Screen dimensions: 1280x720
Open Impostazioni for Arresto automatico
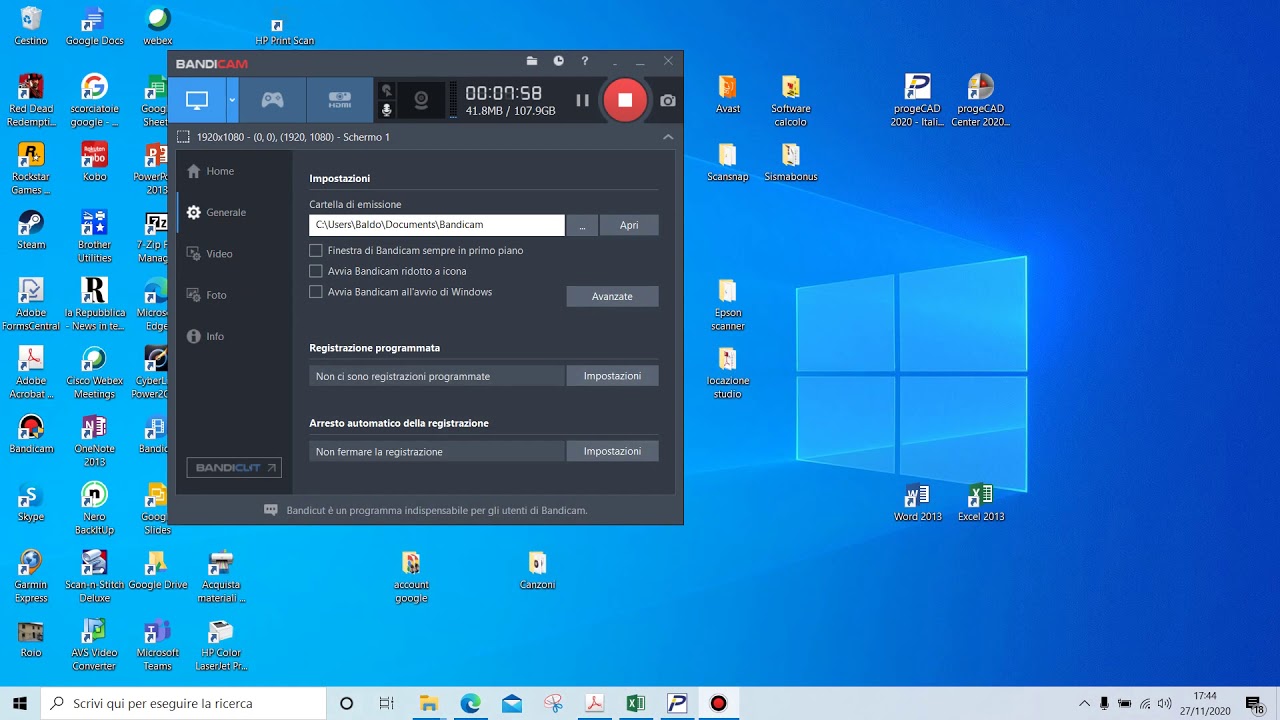(612, 451)
